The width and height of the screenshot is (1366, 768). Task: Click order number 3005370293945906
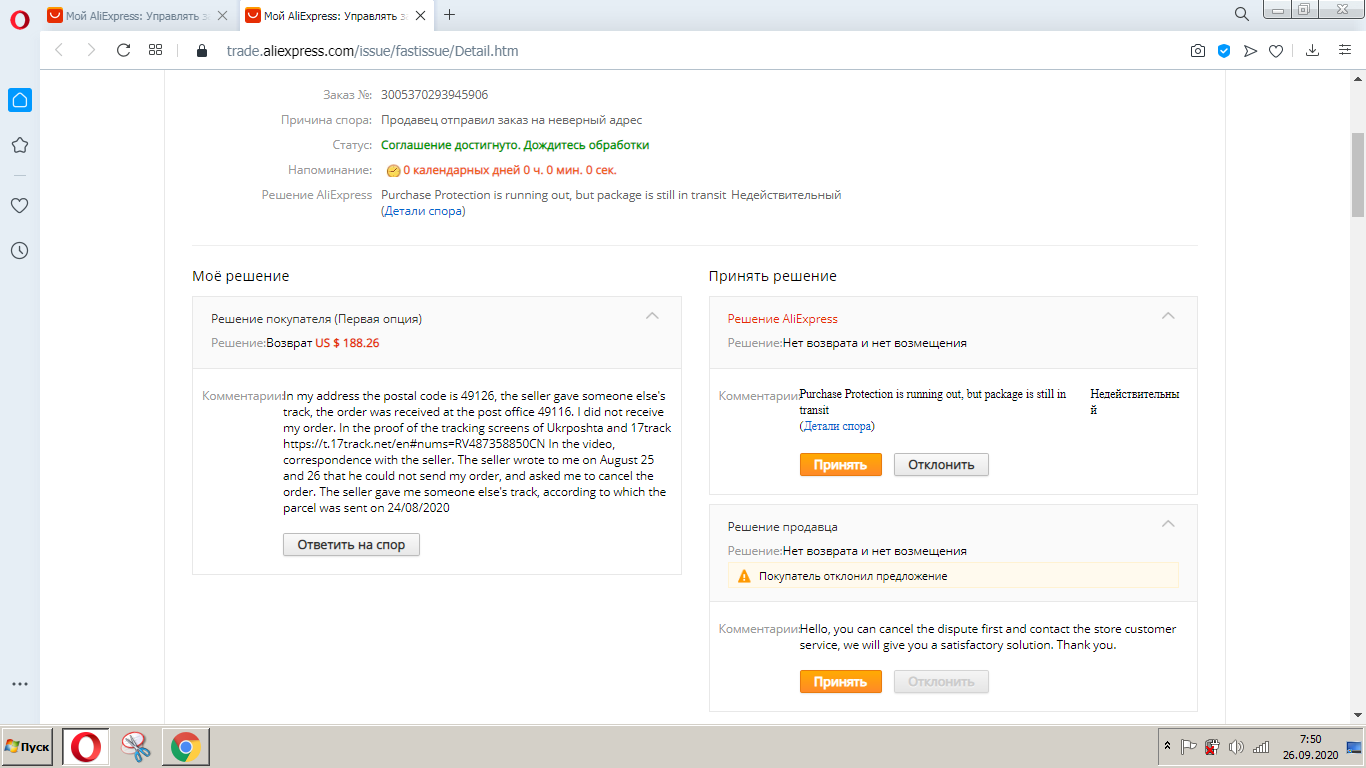tap(434, 95)
